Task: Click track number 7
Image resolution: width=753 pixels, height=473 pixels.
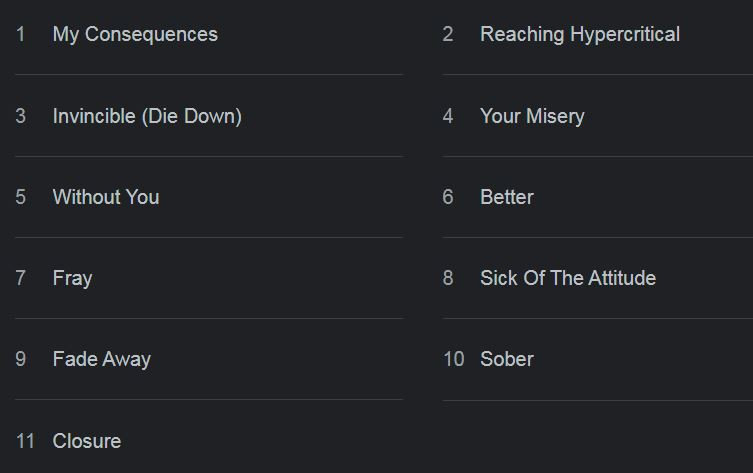Action: (x=20, y=278)
